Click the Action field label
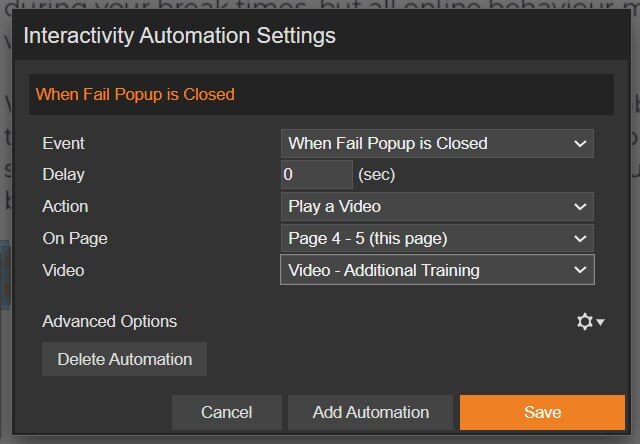The image size is (640, 444). [x=65, y=206]
